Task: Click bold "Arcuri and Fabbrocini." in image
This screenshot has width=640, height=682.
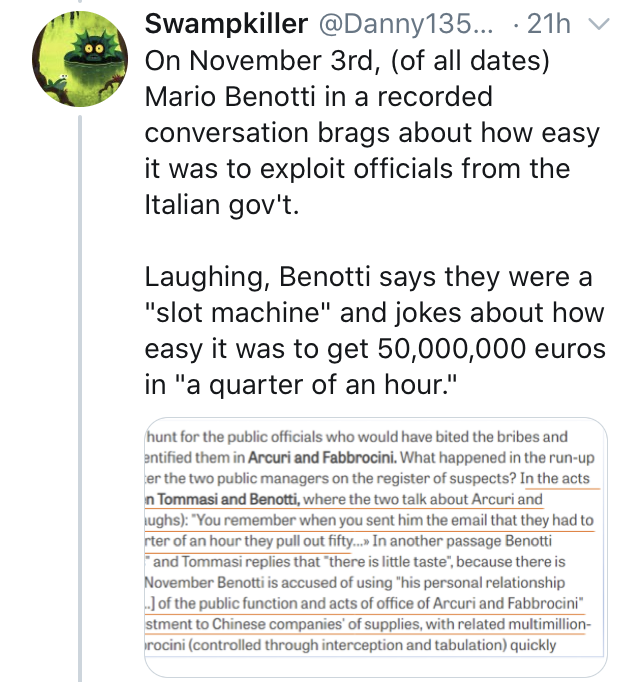Action: 322,458
